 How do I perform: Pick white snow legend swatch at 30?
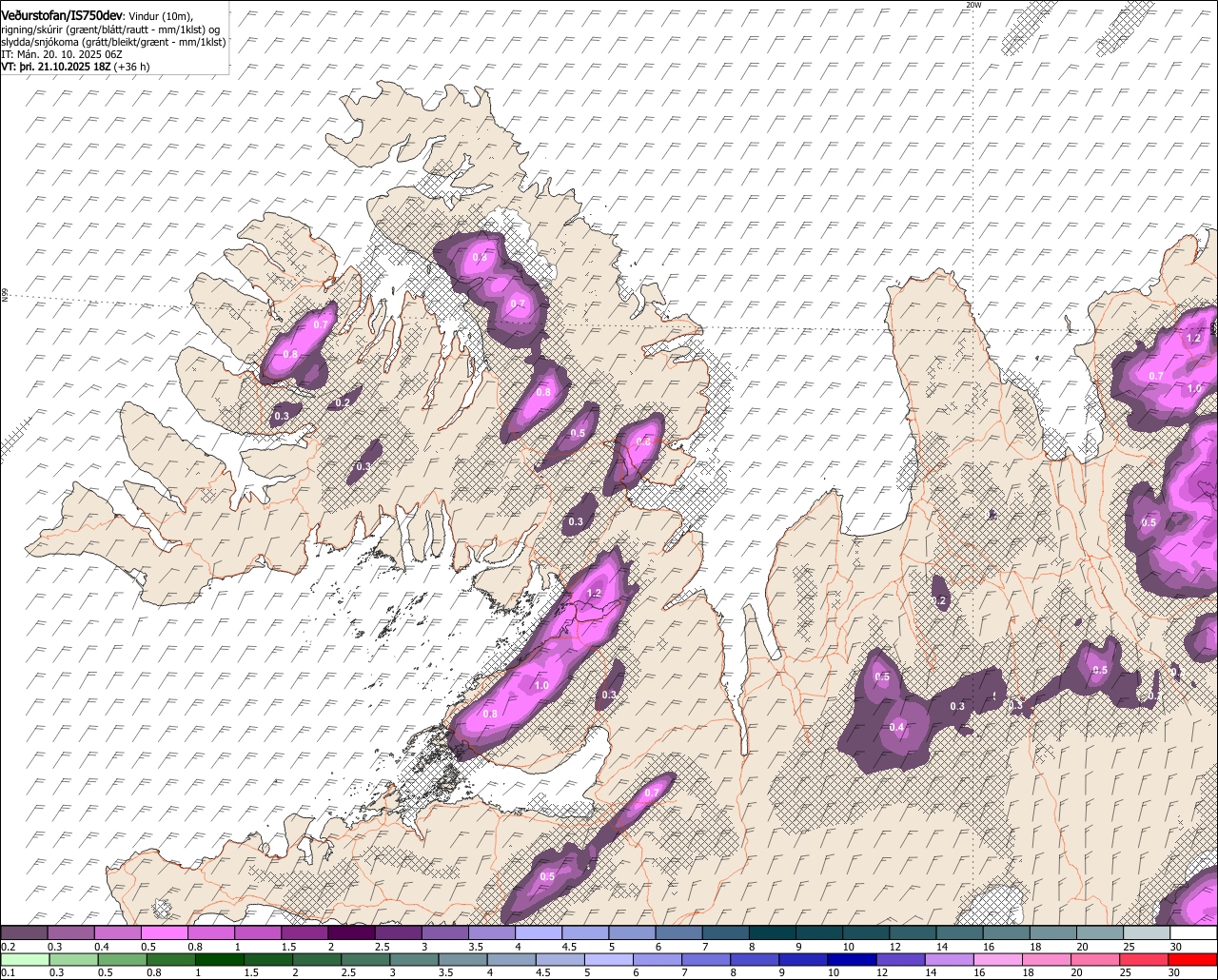1193,933
